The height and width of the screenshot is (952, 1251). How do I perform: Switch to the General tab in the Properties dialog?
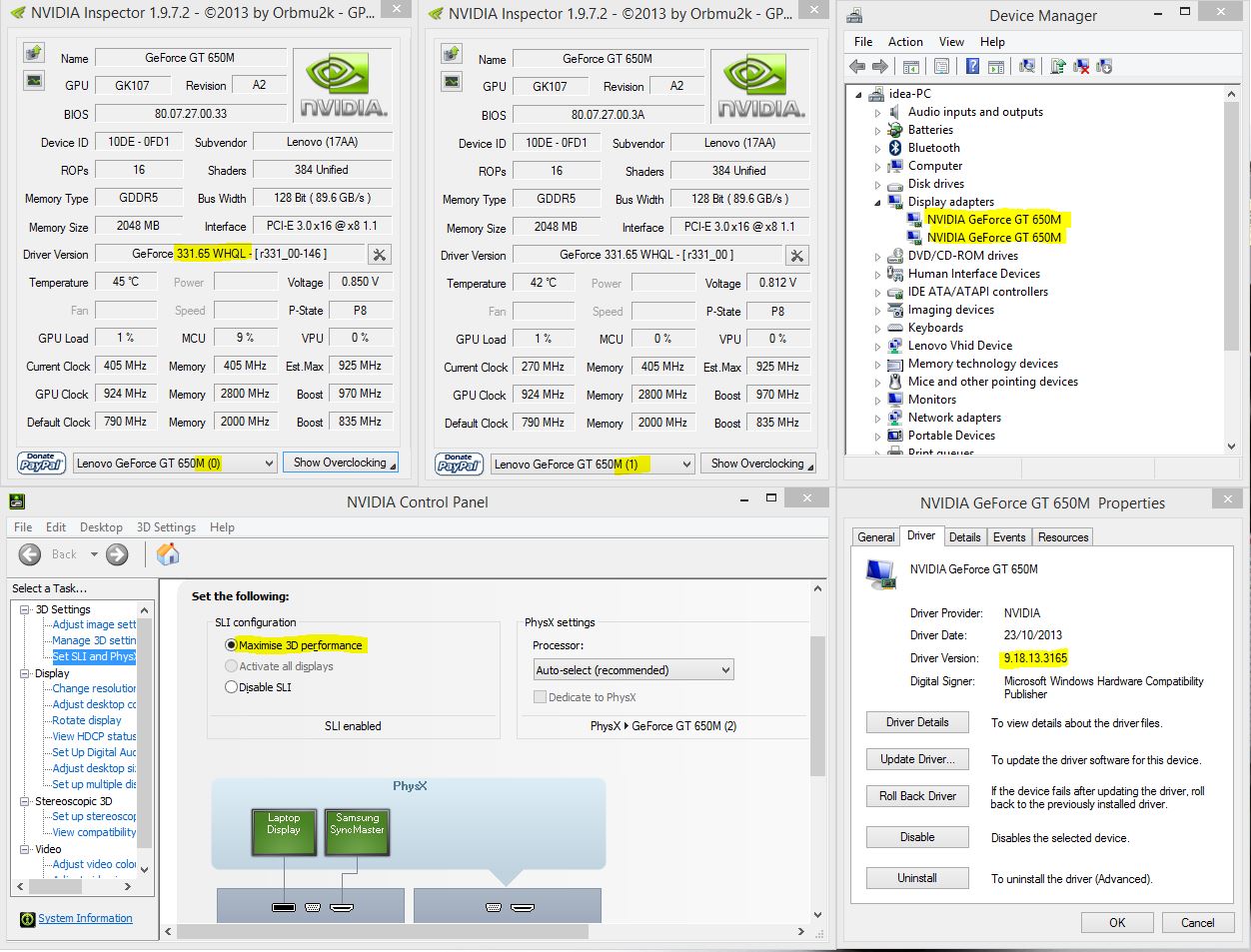click(876, 537)
